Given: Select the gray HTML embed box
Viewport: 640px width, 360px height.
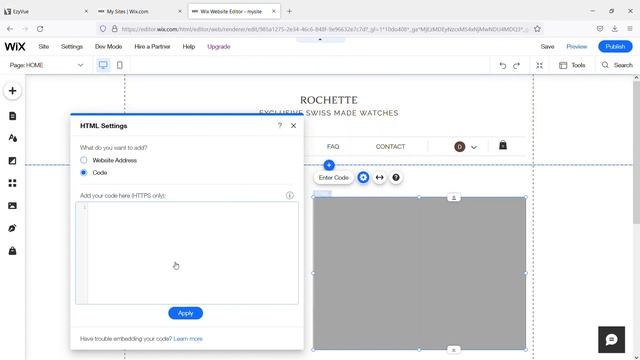Looking at the screenshot, I should (419, 273).
